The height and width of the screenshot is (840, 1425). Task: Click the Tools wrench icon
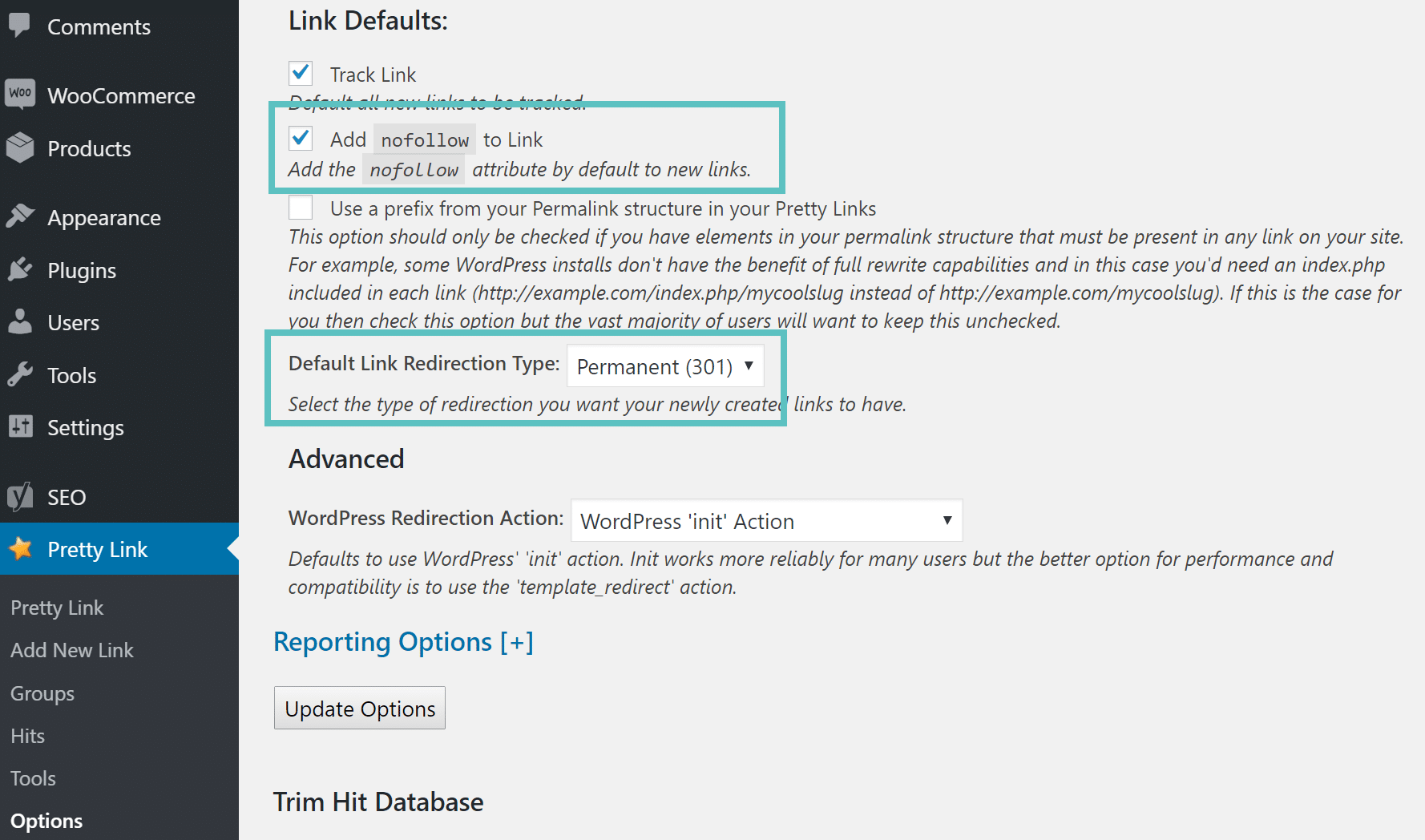(x=20, y=374)
